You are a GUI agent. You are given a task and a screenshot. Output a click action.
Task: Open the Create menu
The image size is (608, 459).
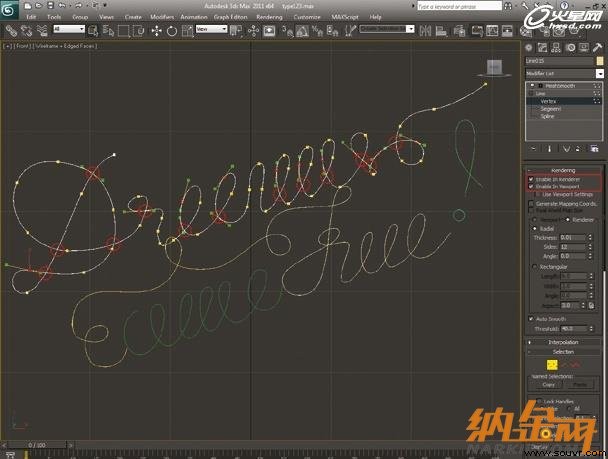(x=133, y=17)
